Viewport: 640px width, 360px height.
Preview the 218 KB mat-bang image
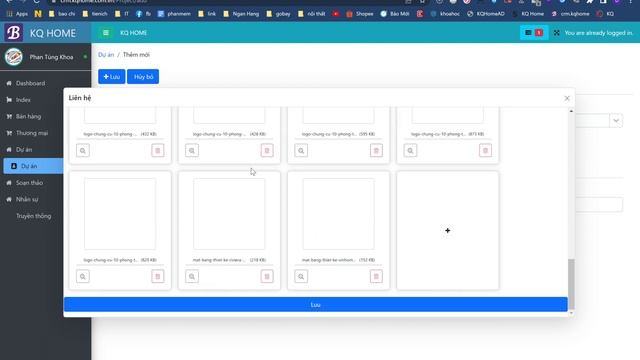click(x=192, y=276)
